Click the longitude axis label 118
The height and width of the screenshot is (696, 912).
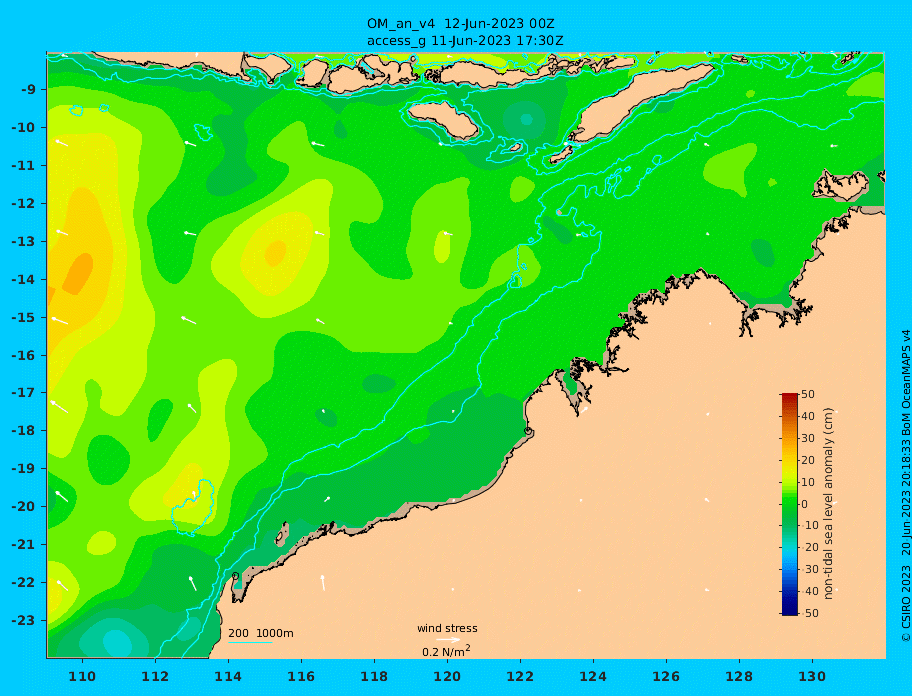tap(374, 676)
